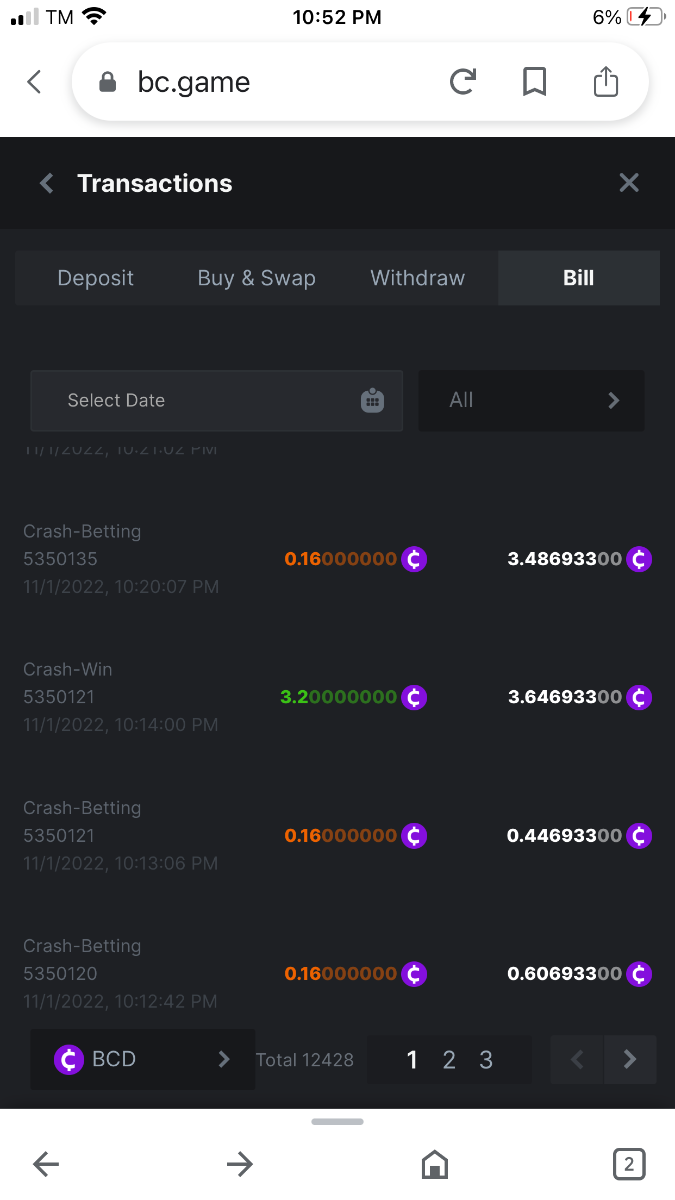Bookmark this page in browser

coord(535,82)
